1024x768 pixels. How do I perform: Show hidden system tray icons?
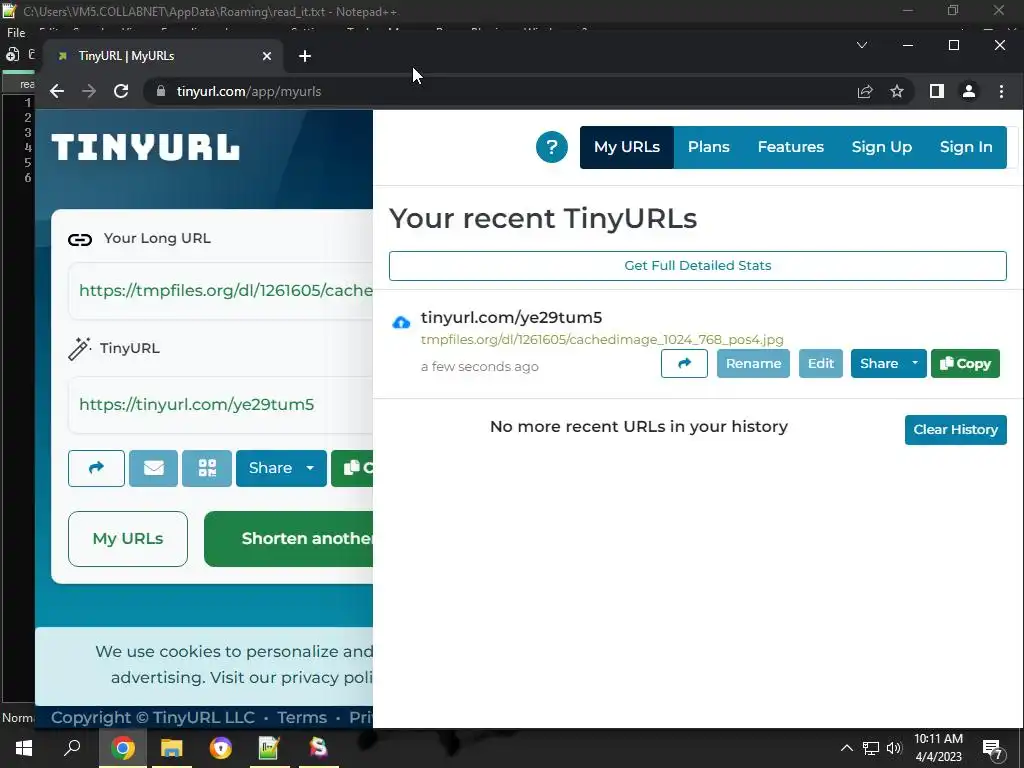(x=846, y=748)
